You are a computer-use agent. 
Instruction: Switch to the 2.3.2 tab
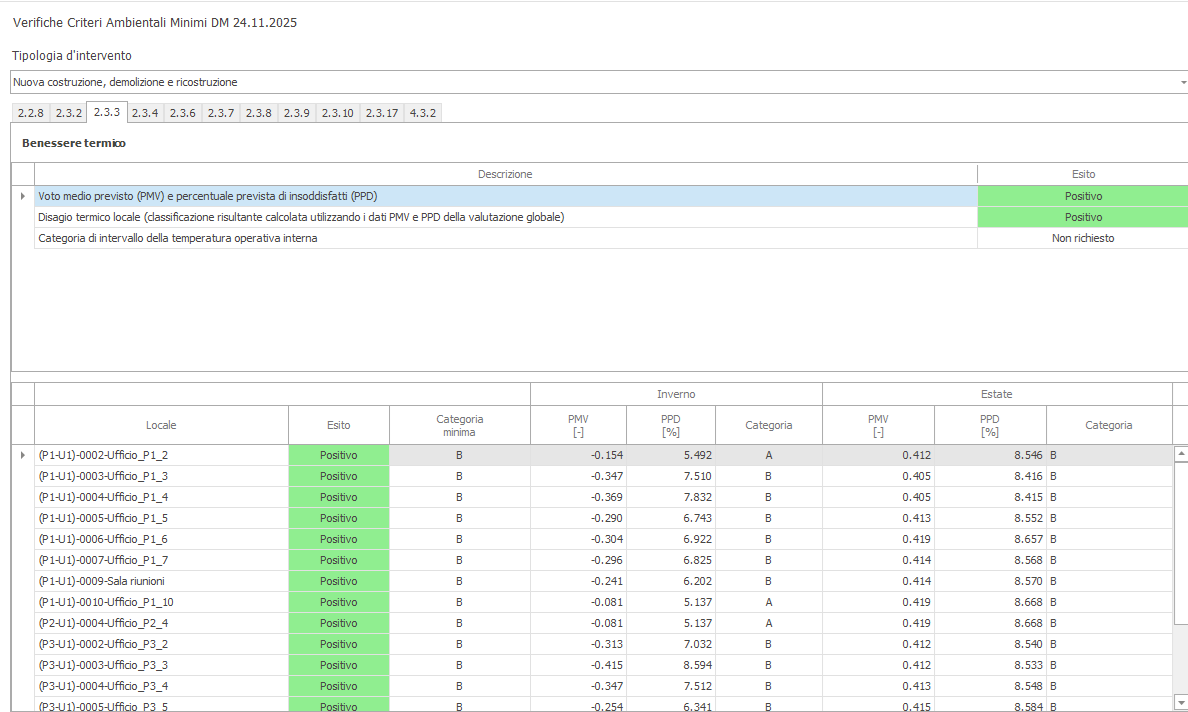68,113
